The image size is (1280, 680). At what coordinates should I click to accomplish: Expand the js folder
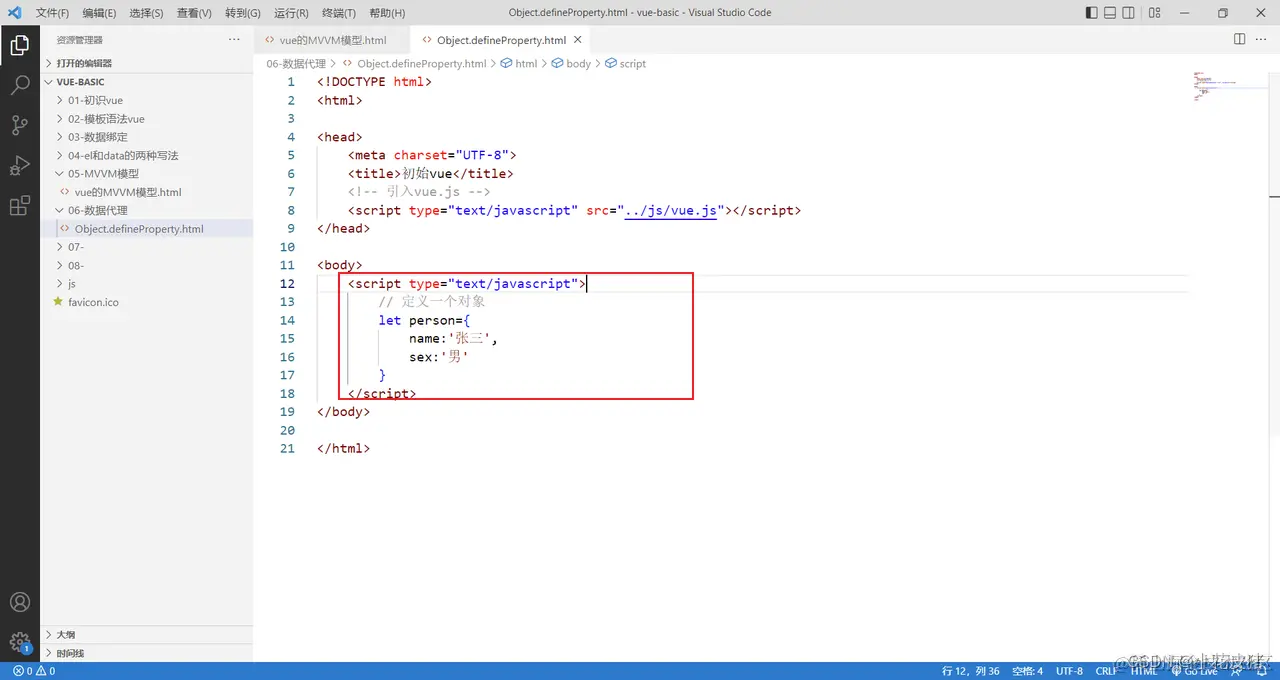[146, 284]
